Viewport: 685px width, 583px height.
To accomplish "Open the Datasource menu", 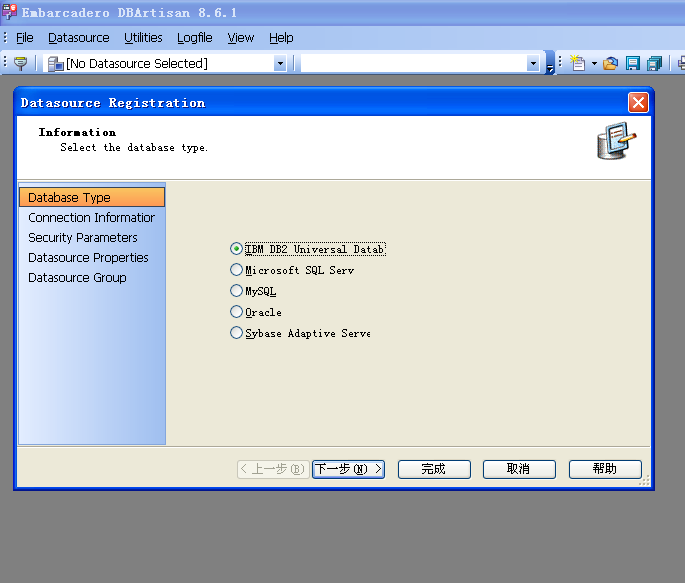I will [79, 38].
